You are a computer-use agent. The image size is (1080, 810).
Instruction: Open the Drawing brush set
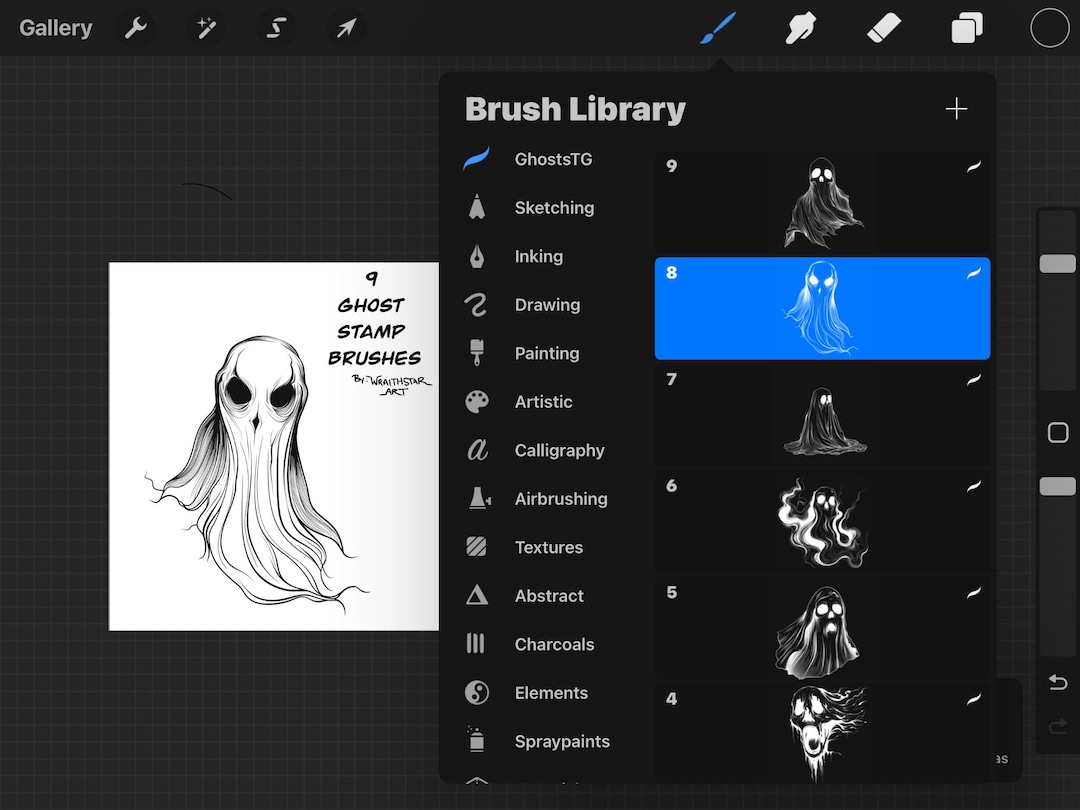click(547, 304)
